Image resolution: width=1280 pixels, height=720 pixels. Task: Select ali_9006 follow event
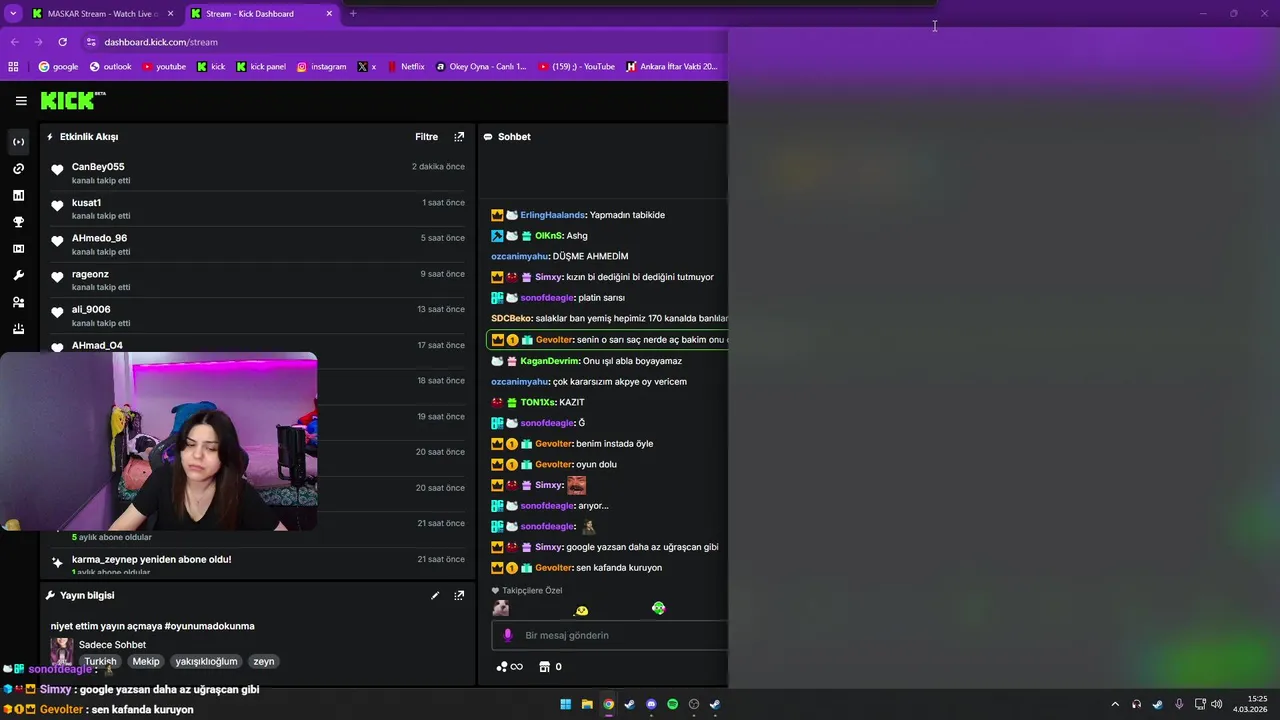(258, 316)
